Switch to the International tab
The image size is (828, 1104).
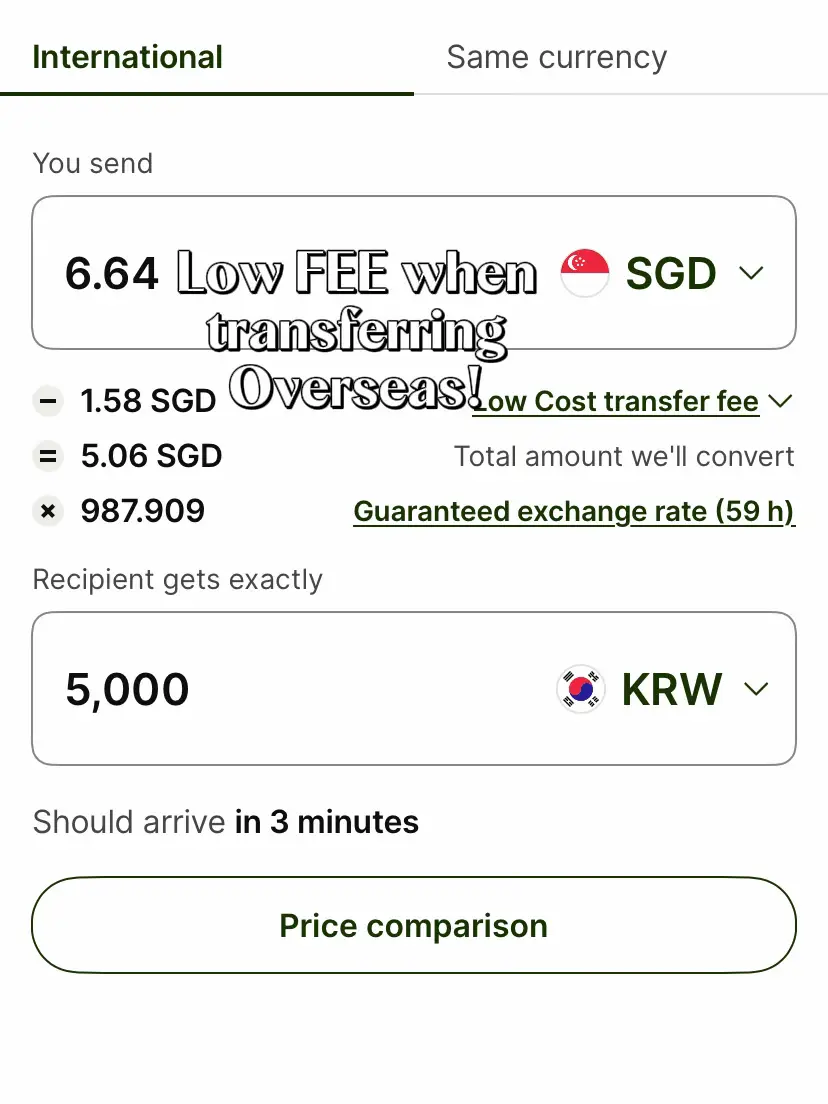tap(128, 57)
